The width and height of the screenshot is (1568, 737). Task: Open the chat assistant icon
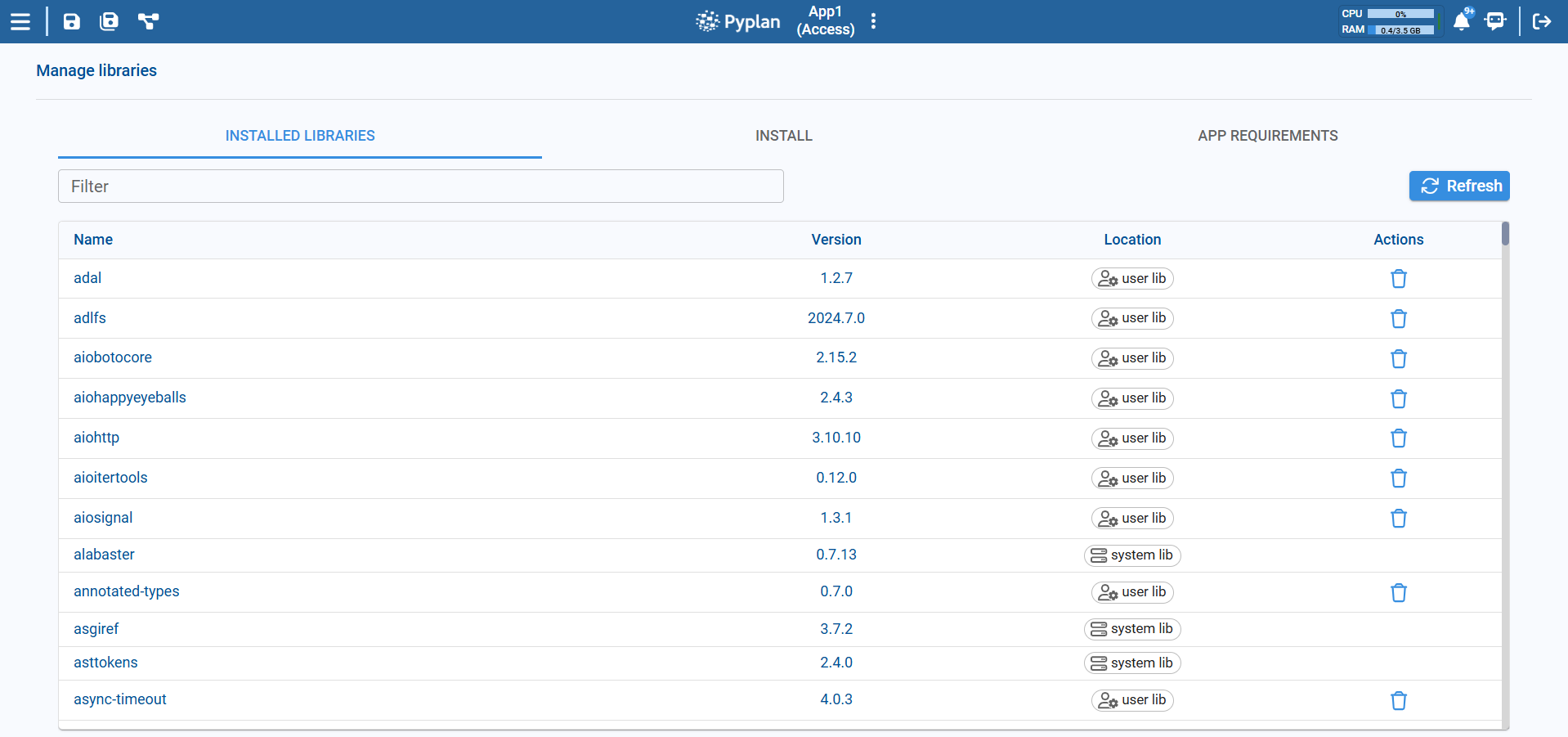(1495, 21)
